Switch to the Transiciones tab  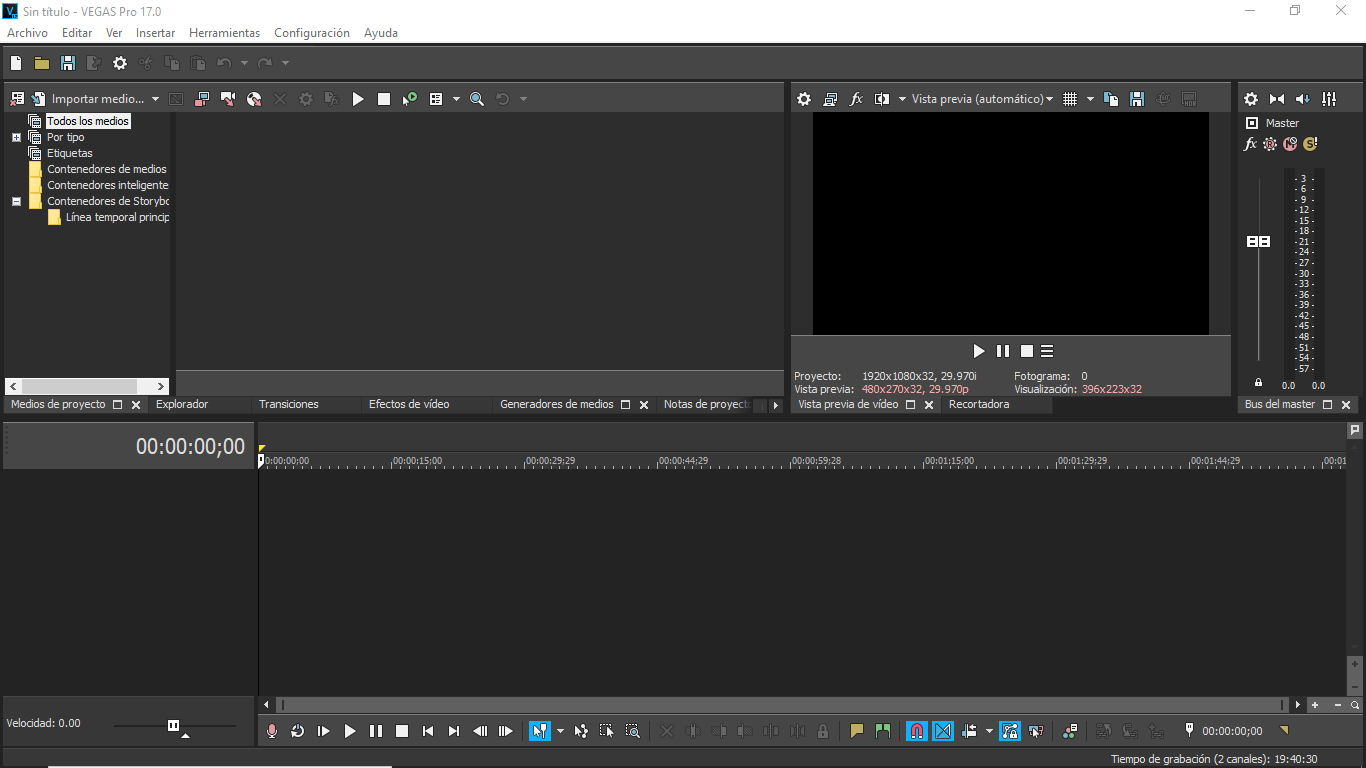[289, 404]
